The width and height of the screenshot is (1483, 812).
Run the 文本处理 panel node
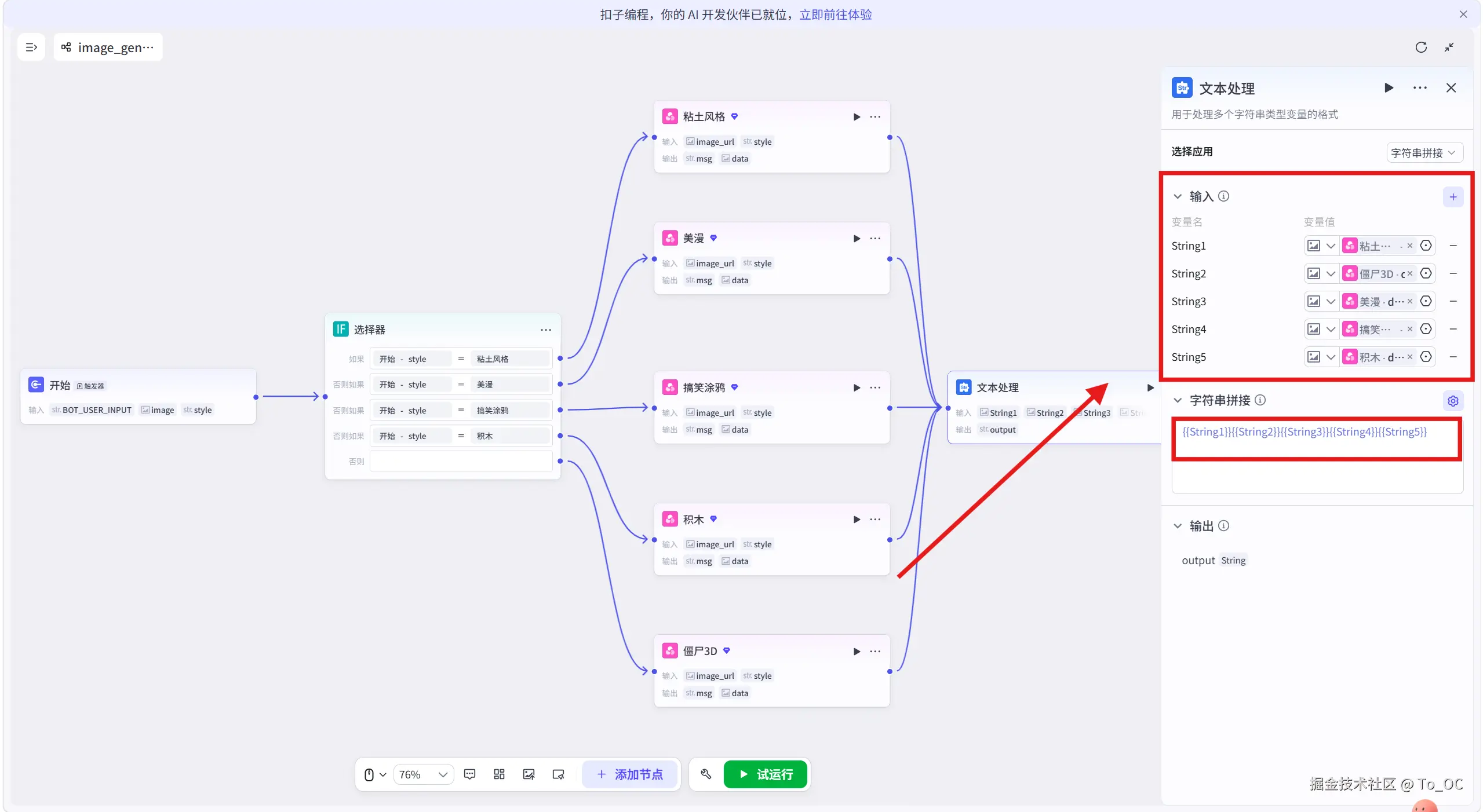point(1389,88)
